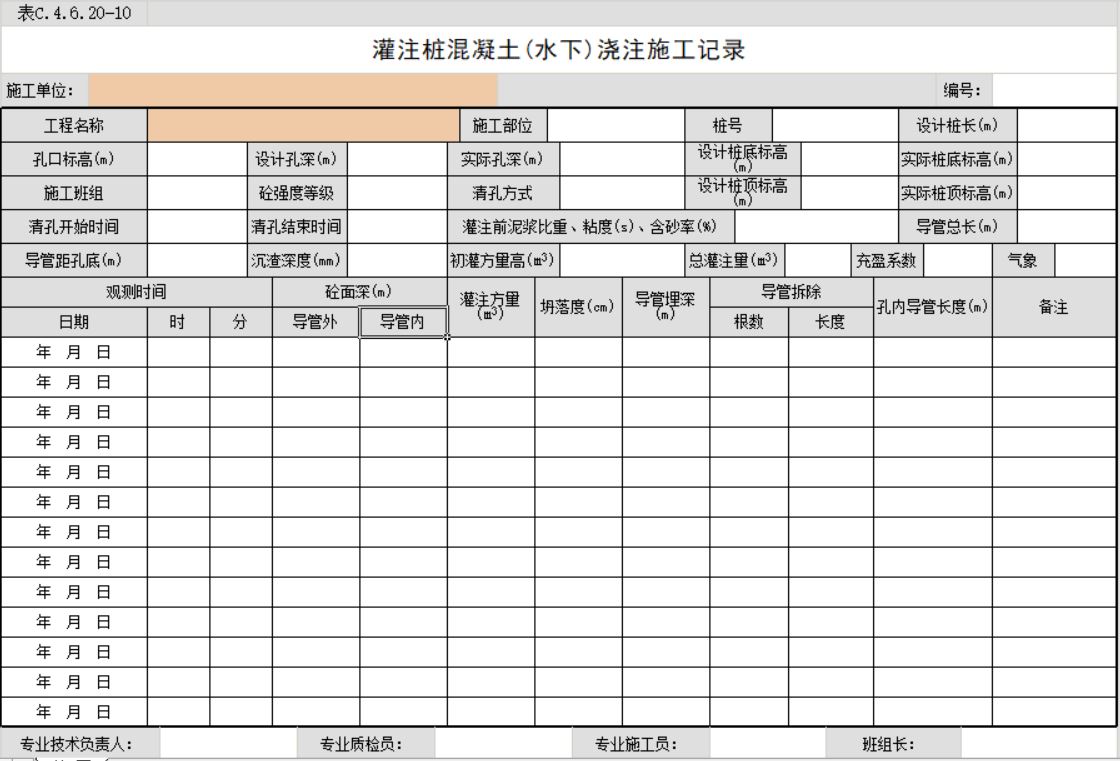This screenshot has height=761, width=1120.
Task: Click the 导管外 header cell
Action: 316,322
